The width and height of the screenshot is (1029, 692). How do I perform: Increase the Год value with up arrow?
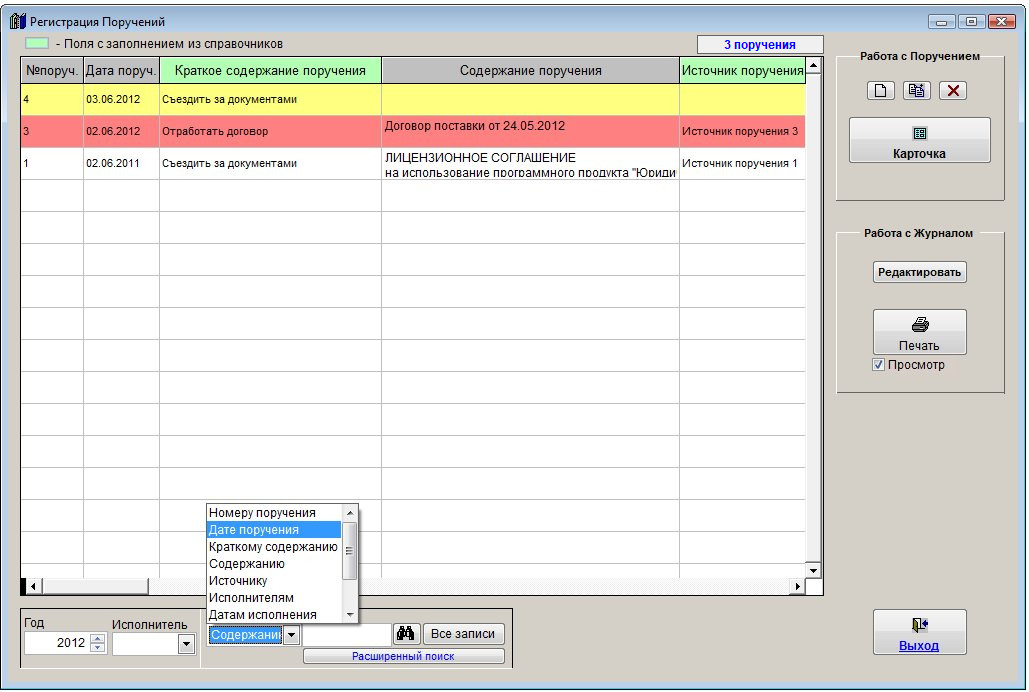point(97,639)
